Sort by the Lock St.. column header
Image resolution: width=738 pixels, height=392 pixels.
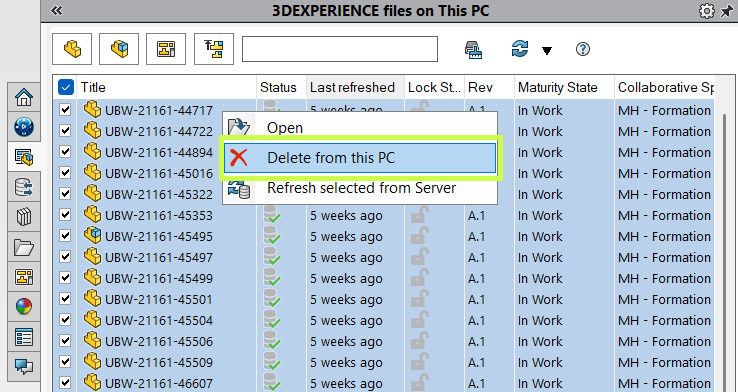pyautogui.click(x=434, y=87)
